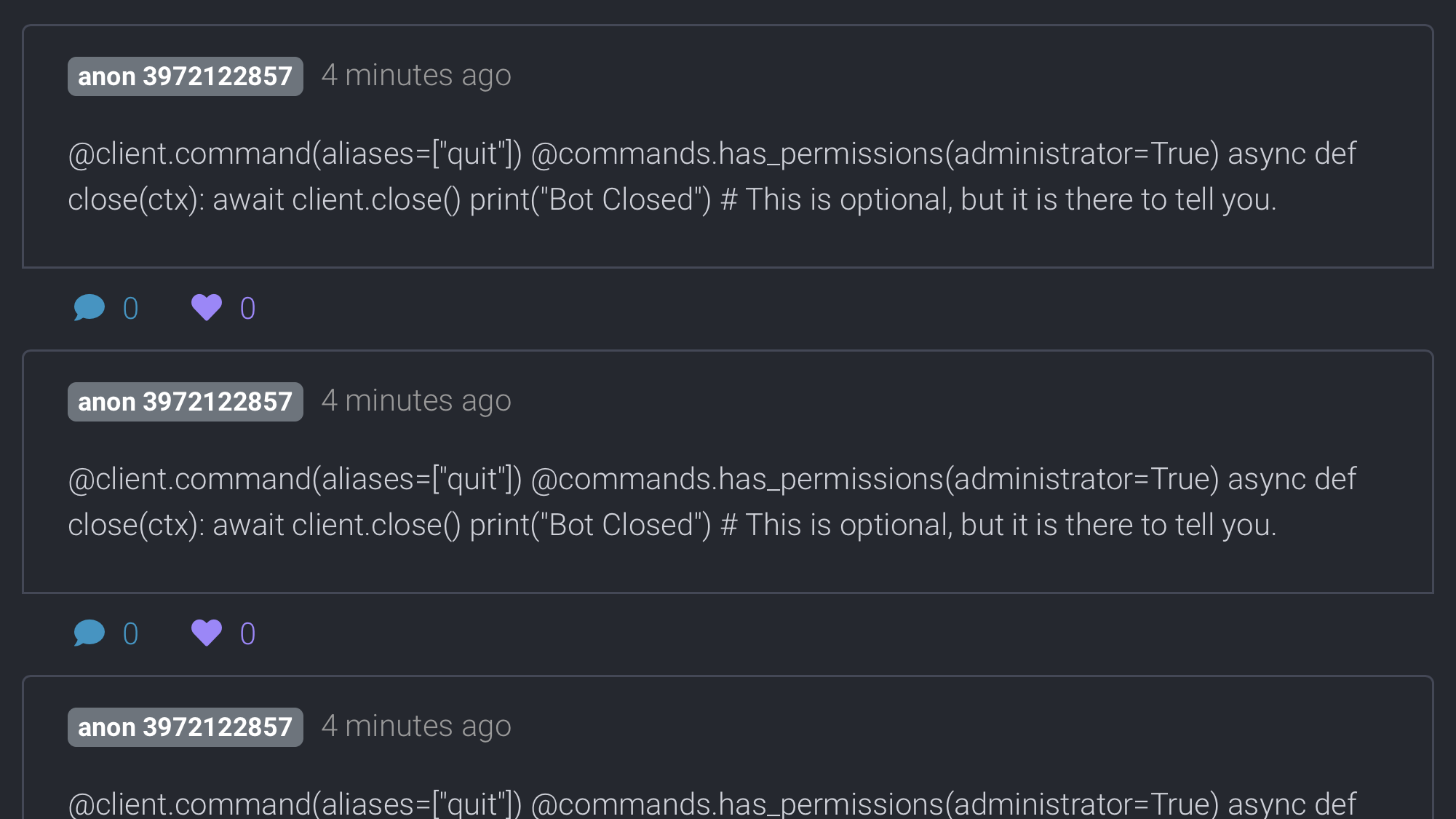Screen dimensions: 1456x819
Task: Click the "Bot Closed" text in the first post
Action: (630, 200)
